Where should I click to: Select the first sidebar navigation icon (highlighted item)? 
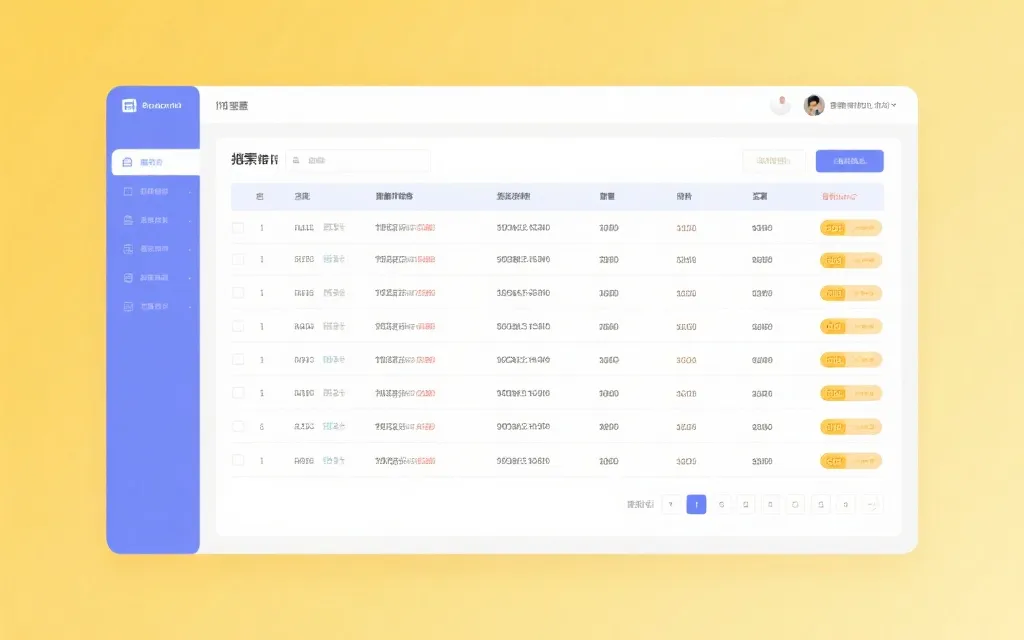click(x=129, y=162)
